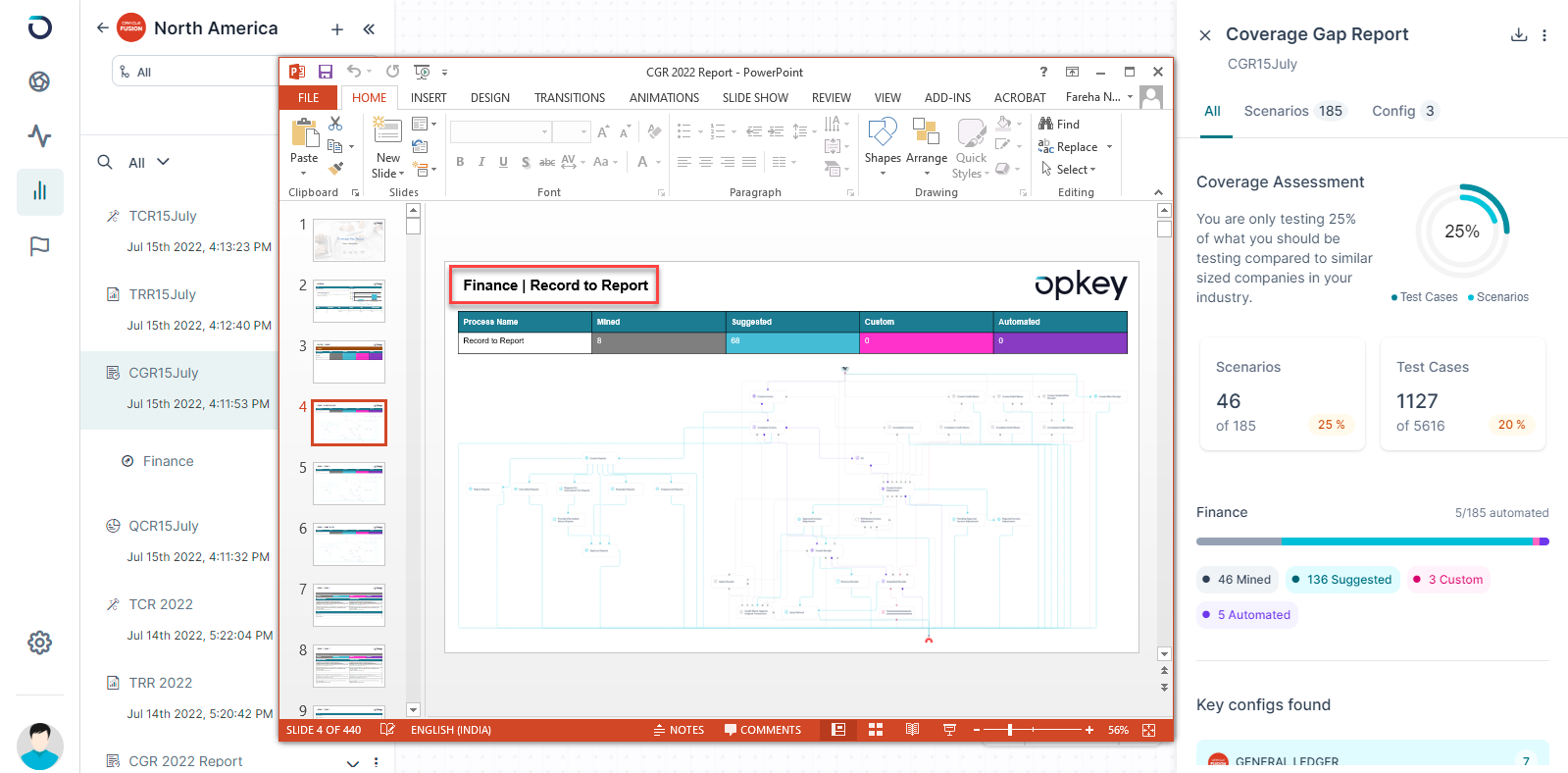Click the Find binoculars icon
The width and height of the screenshot is (1568, 773).
[x=1045, y=124]
